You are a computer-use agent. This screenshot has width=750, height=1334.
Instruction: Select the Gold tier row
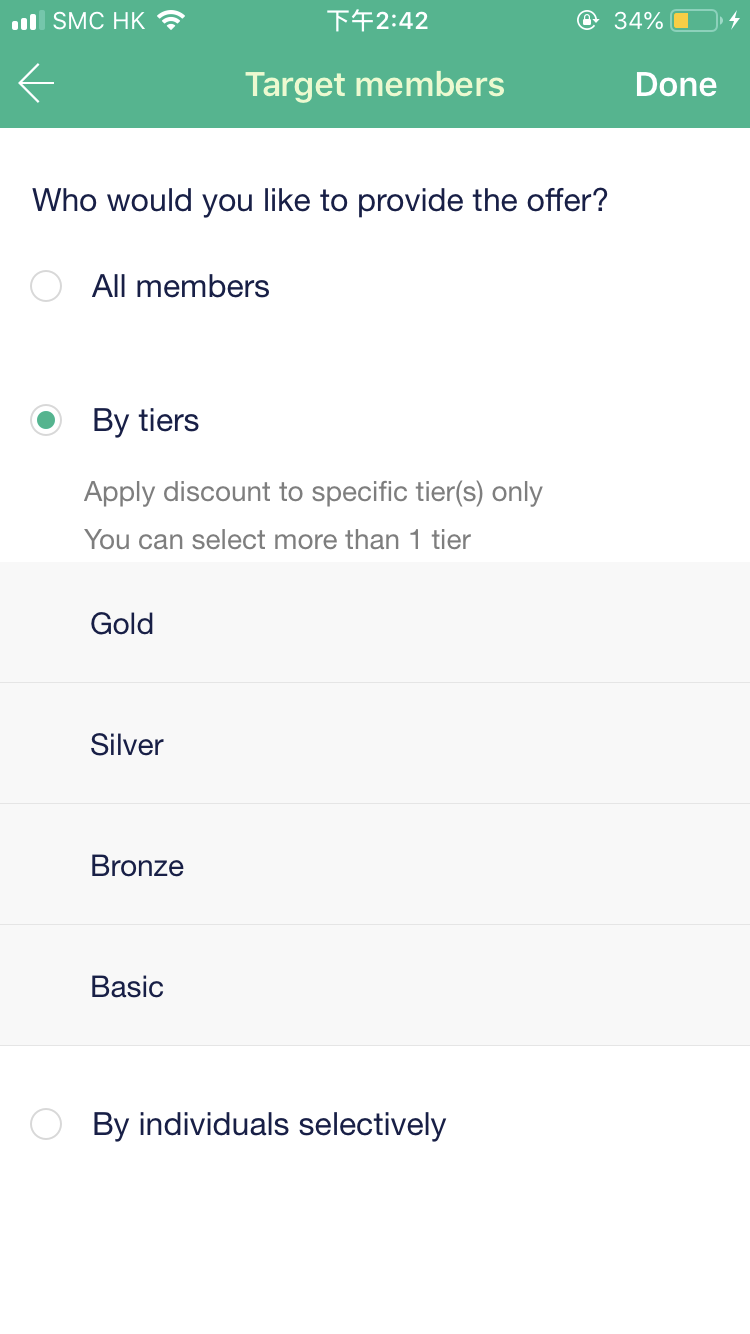point(375,623)
